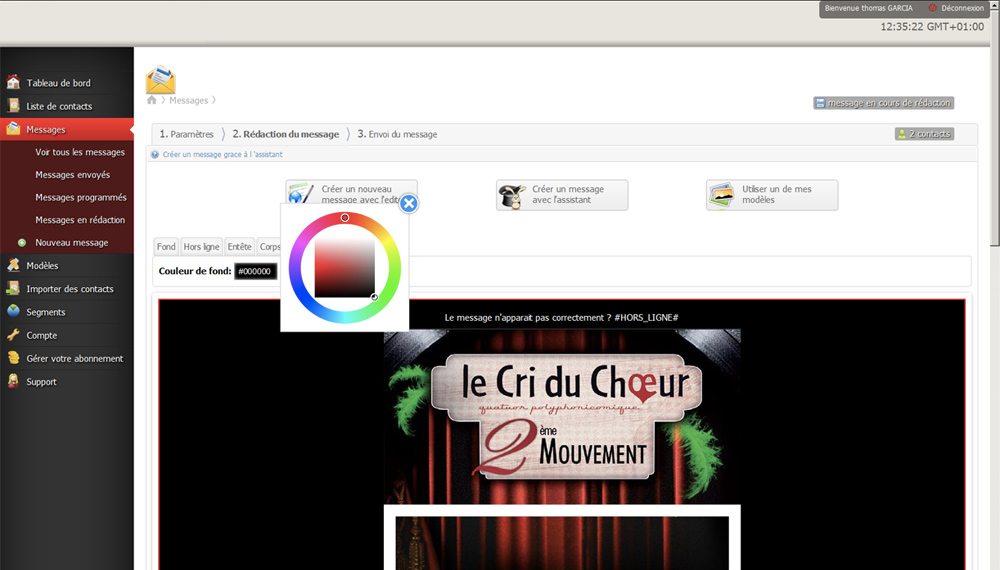
Task: Select the Fond tab
Action: click(166, 247)
